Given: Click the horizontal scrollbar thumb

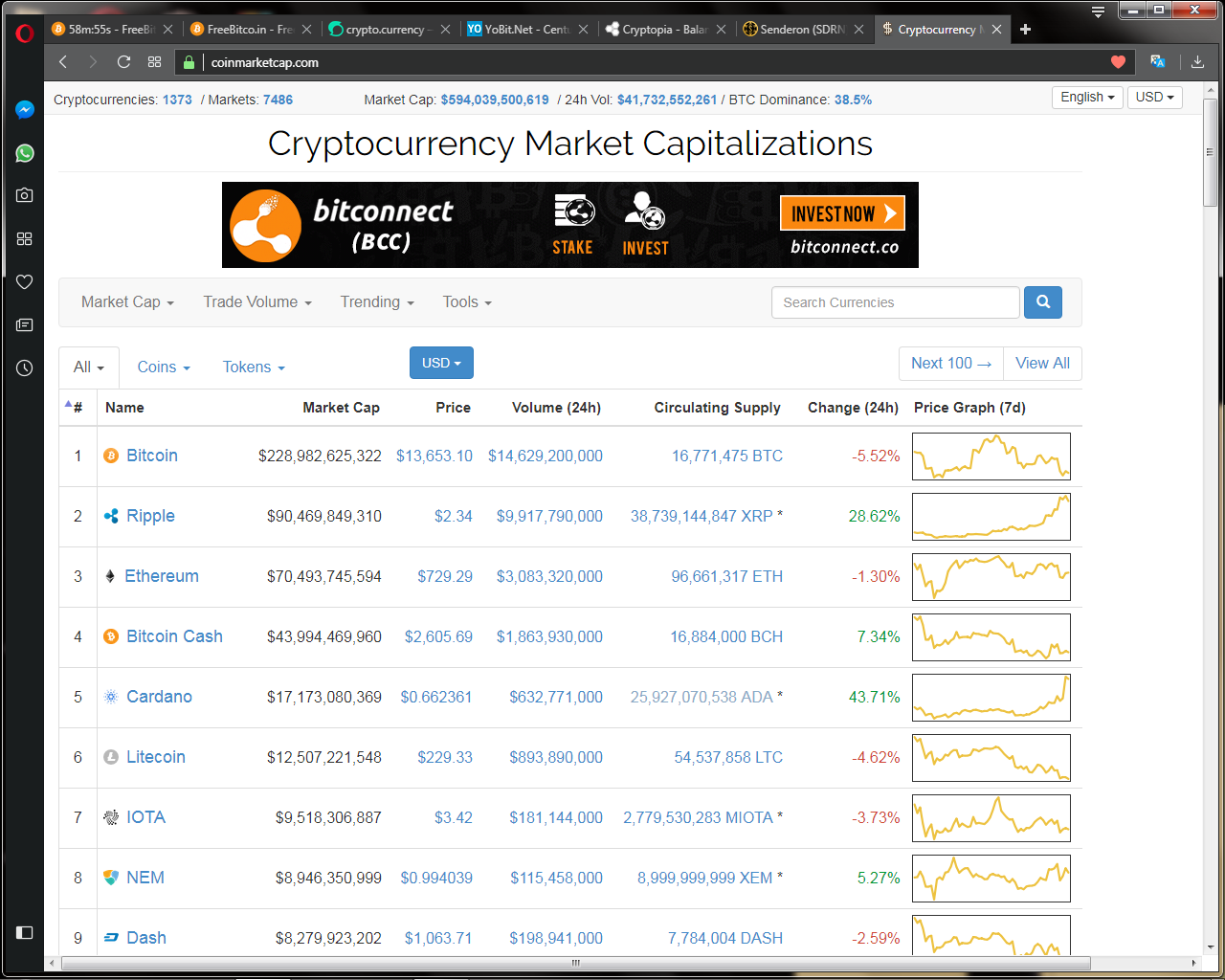Looking at the screenshot, I should click(575, 963).
